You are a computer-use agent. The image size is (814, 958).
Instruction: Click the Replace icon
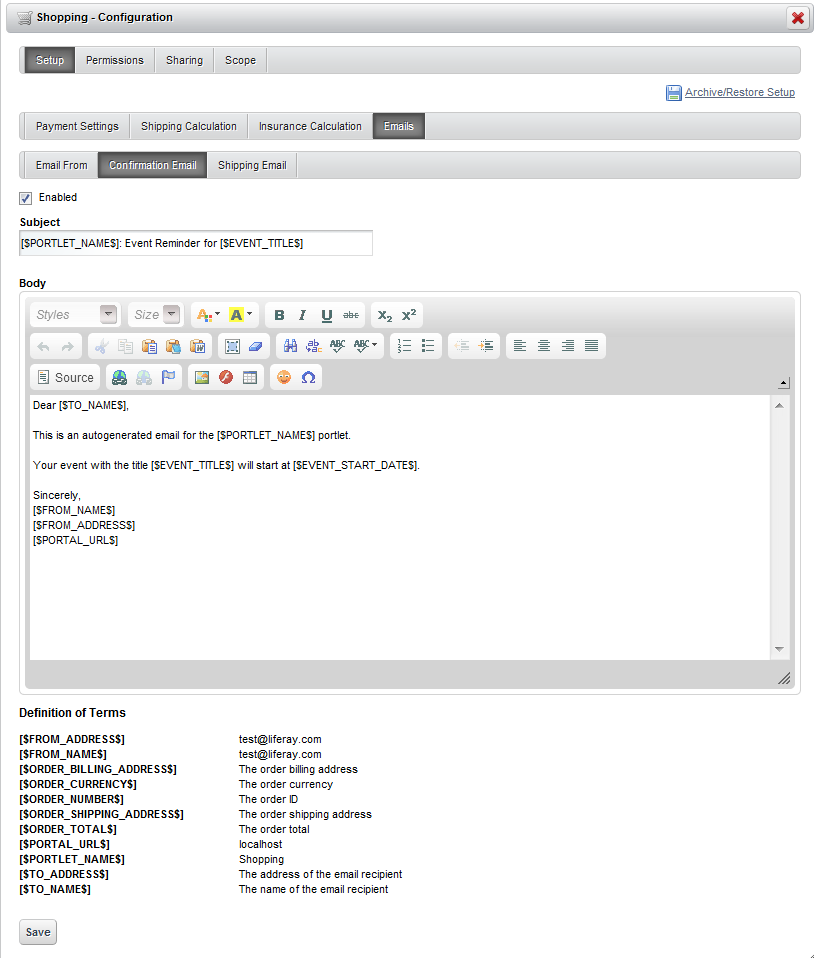pyautogui.click(x=314, y=346)
